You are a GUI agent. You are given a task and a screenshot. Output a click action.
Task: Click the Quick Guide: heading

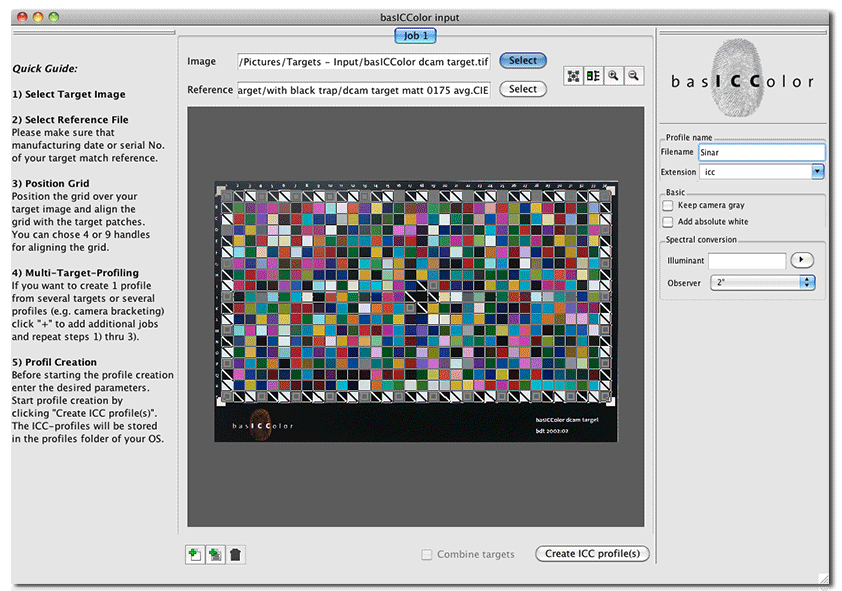(x=45, y=69)
